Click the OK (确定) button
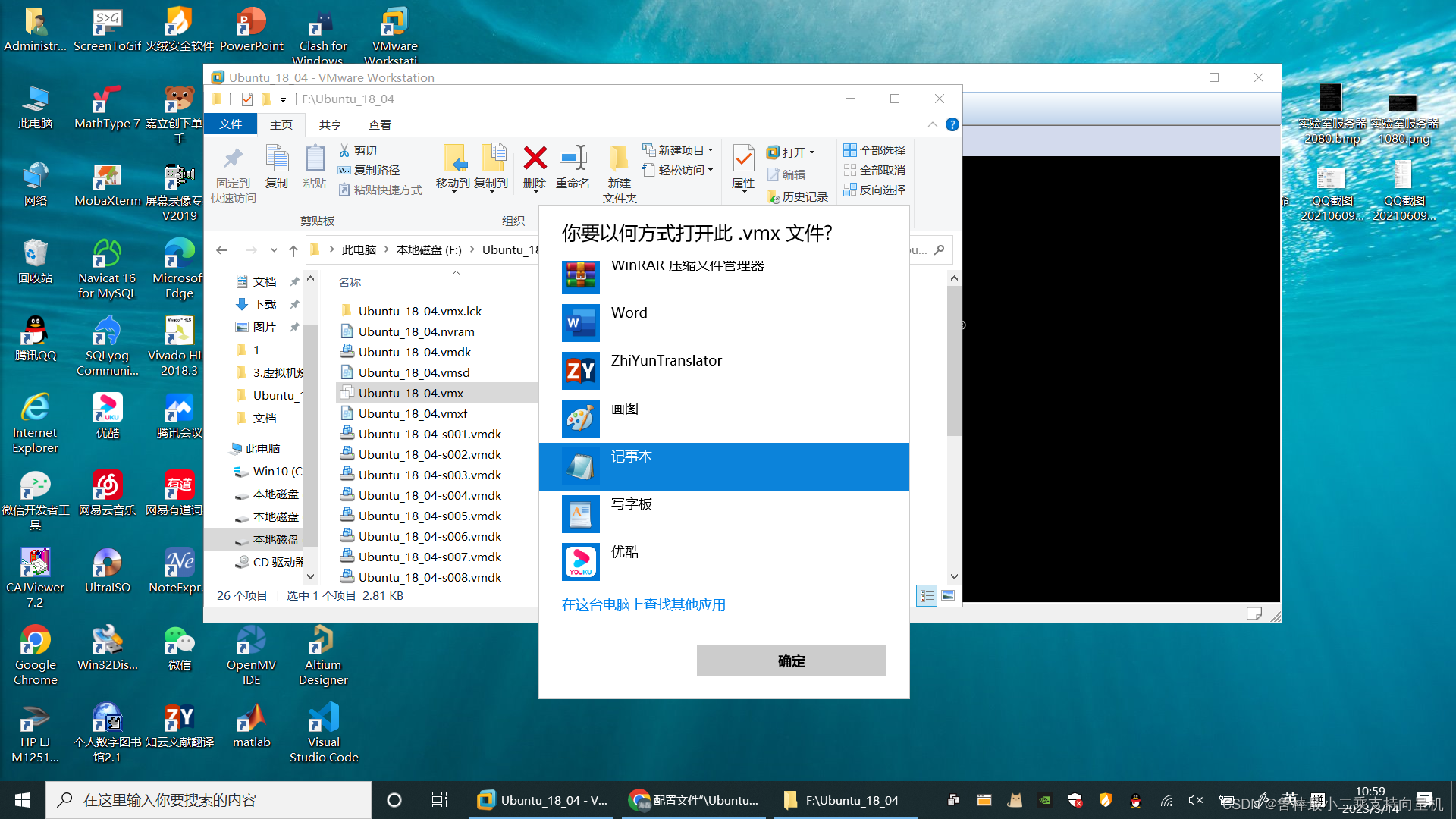This screenshot has height=819, width=1456. tap(791, 661)
